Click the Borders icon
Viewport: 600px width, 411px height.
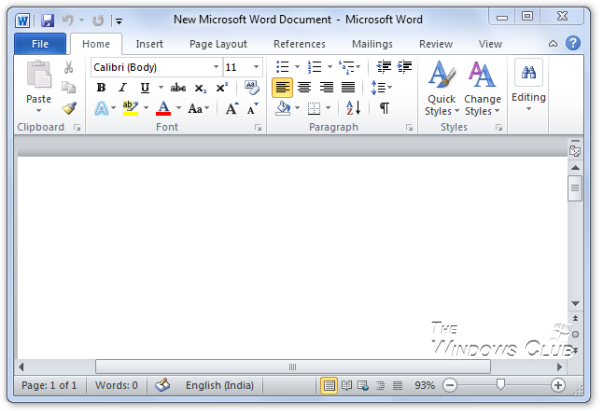tap(314, 108)
